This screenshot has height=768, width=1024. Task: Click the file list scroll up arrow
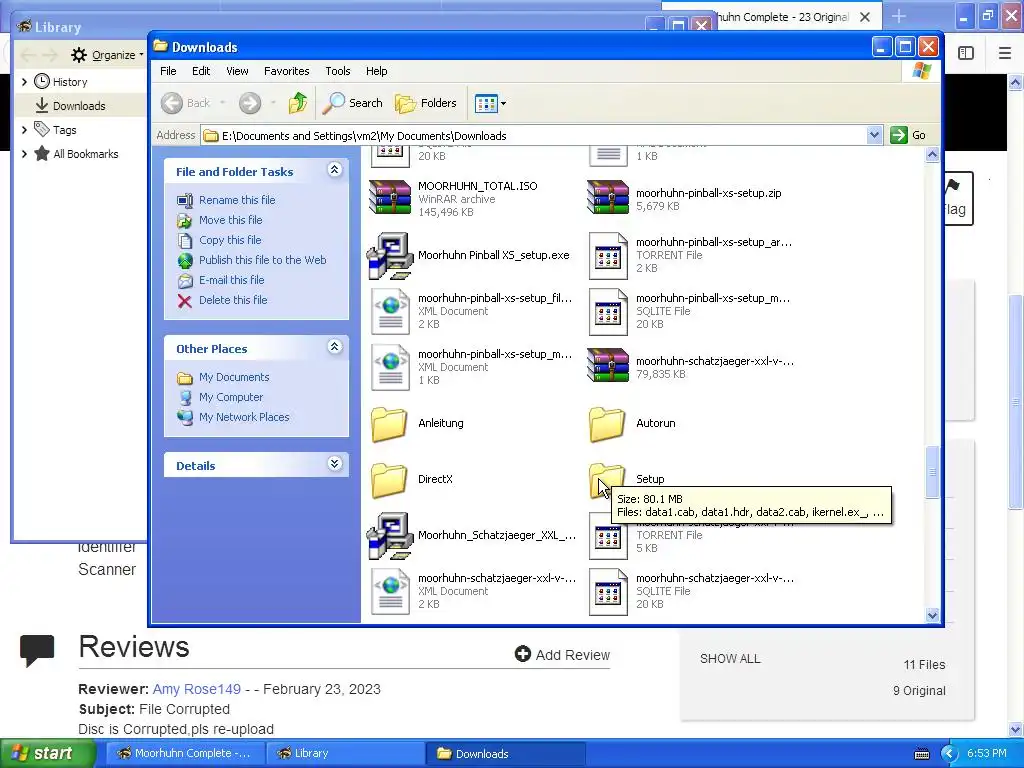932,155
